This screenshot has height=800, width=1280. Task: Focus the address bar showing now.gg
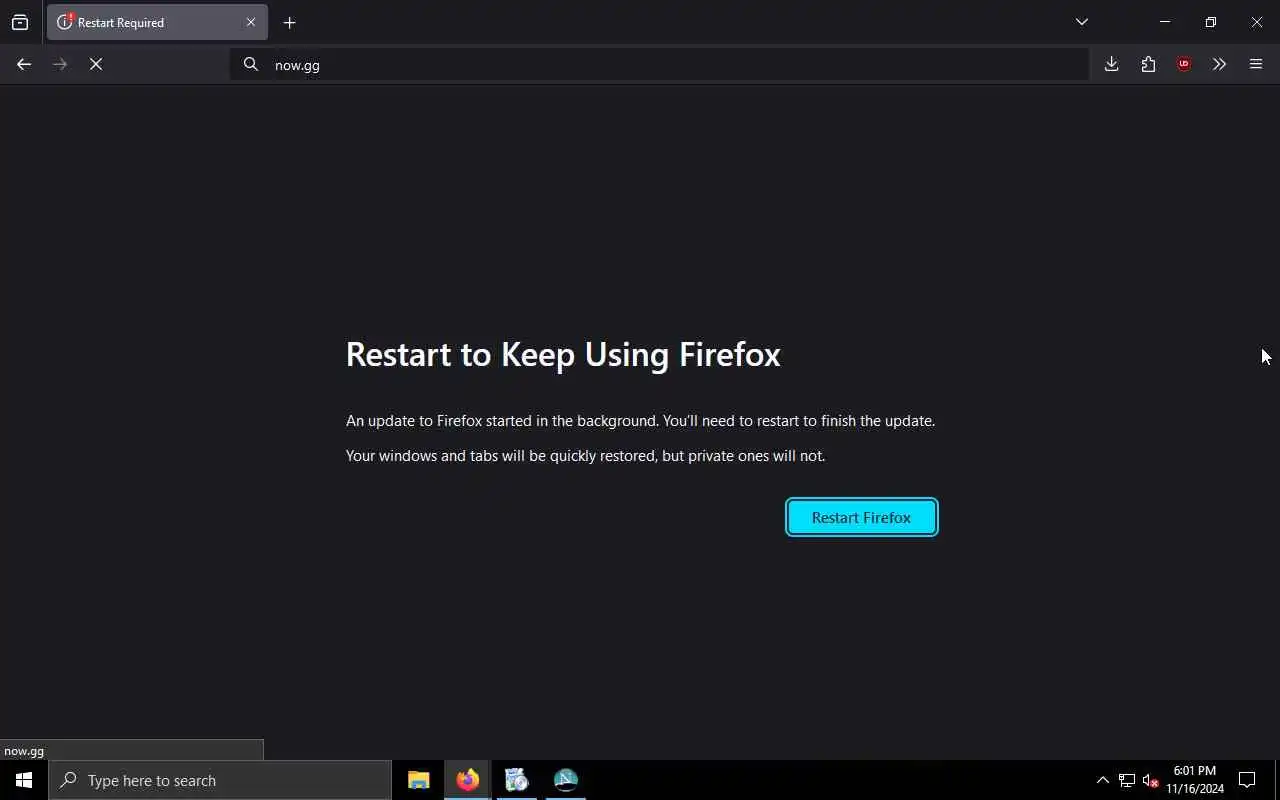[660, 64]
